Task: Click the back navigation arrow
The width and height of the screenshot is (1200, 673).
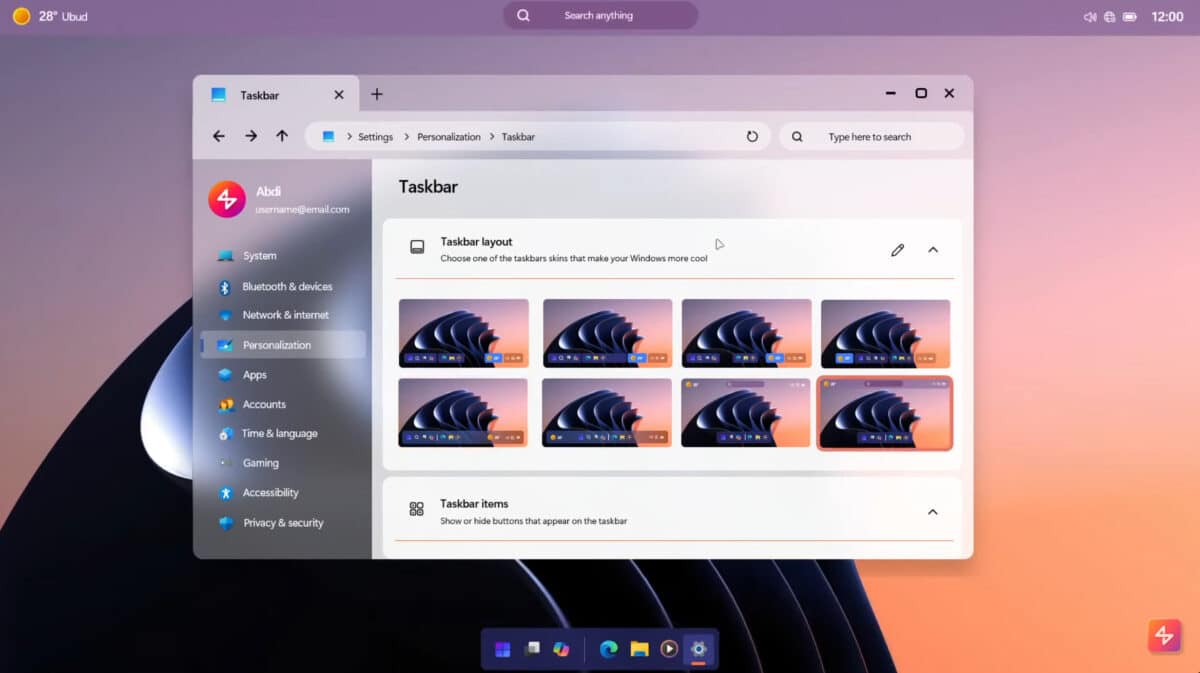Action: (x=218, y=136)
